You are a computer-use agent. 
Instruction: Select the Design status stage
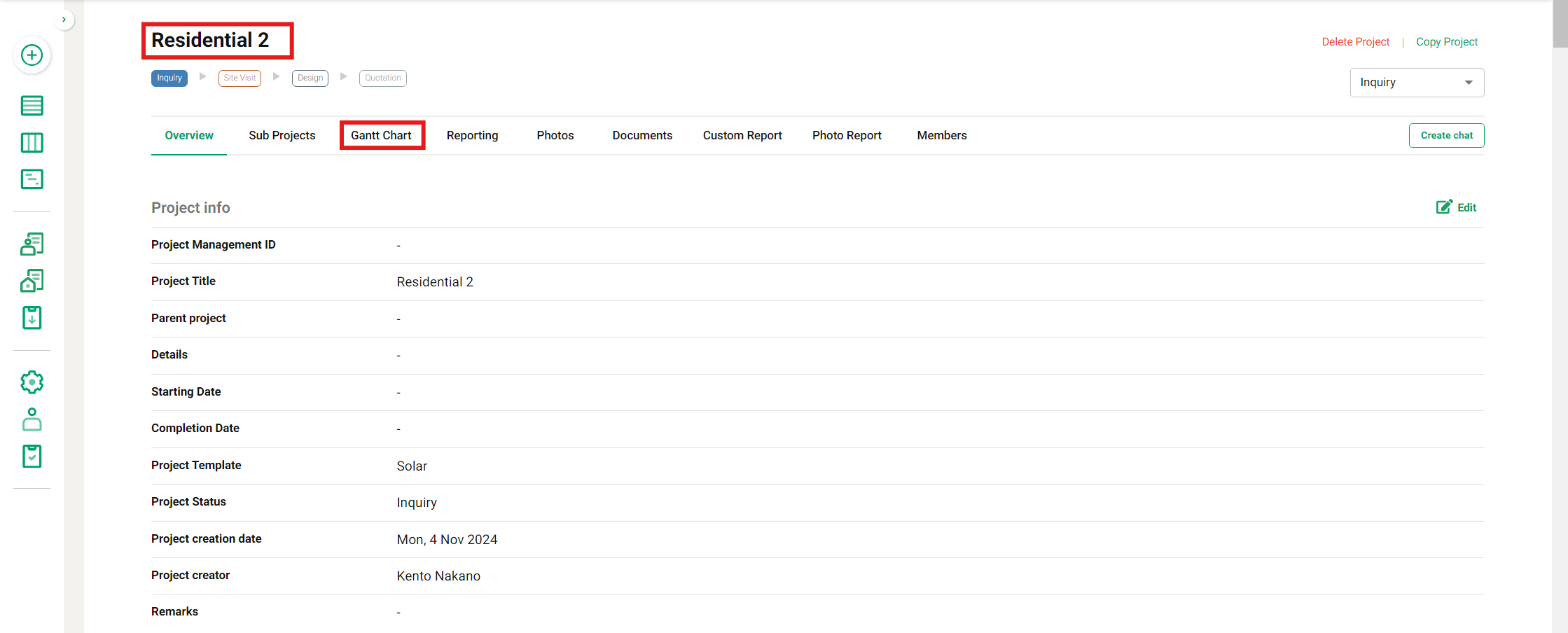pyautogui.click(x=310, y=78)
